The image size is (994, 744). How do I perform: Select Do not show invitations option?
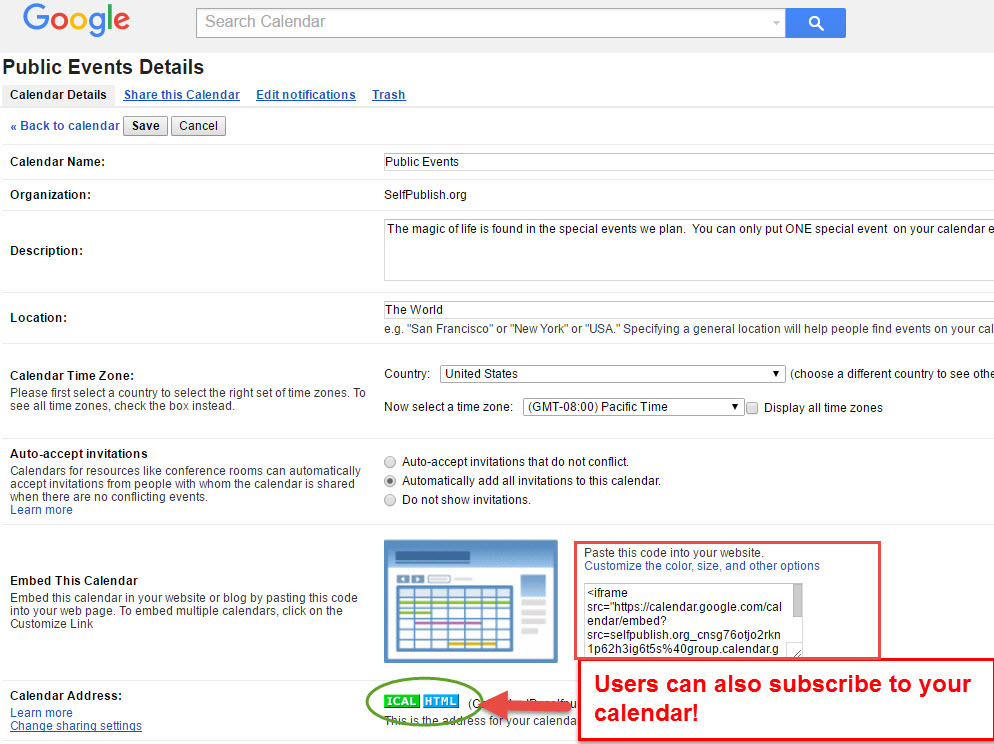390,500
